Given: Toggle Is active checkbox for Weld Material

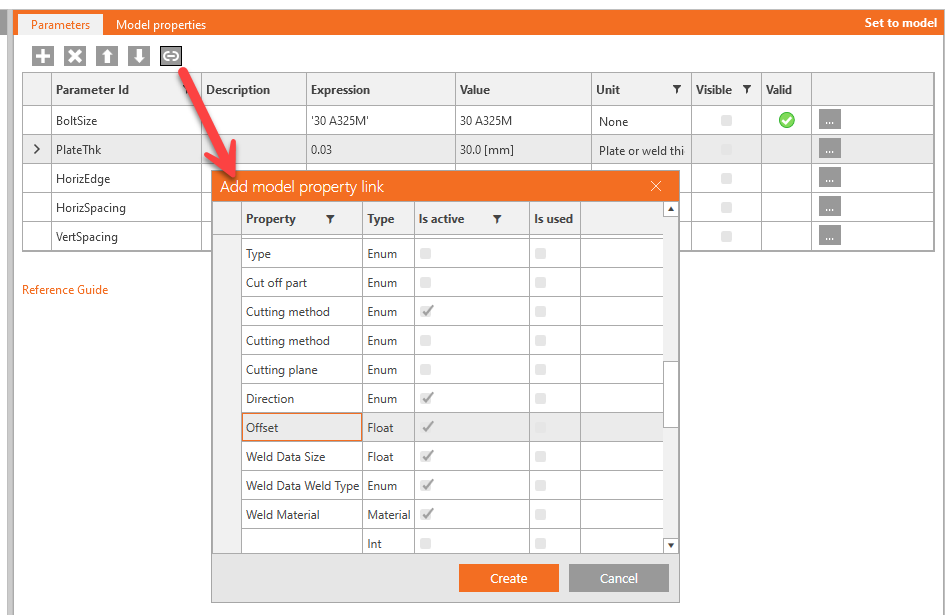Looking at the screenshot, I should (x=427, y=514).
